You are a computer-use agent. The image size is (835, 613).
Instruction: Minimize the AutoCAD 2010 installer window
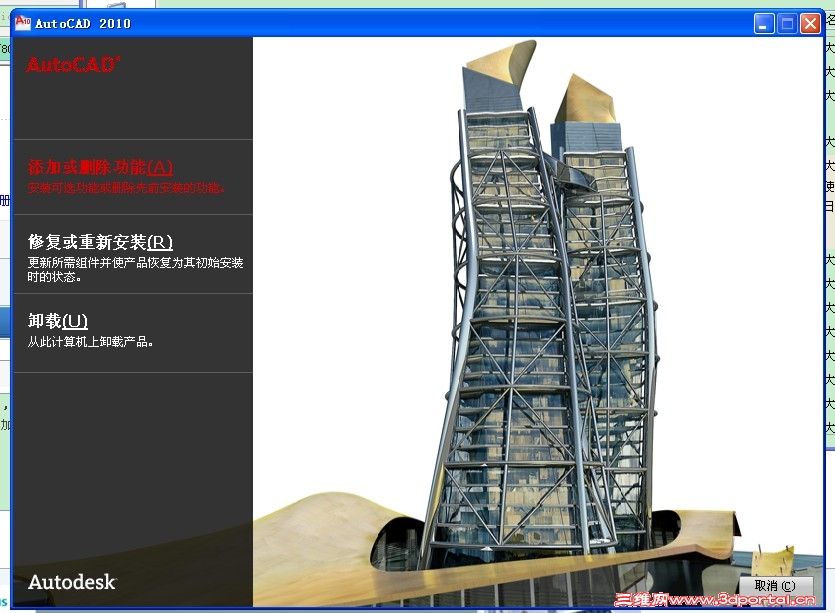point(764,24)
